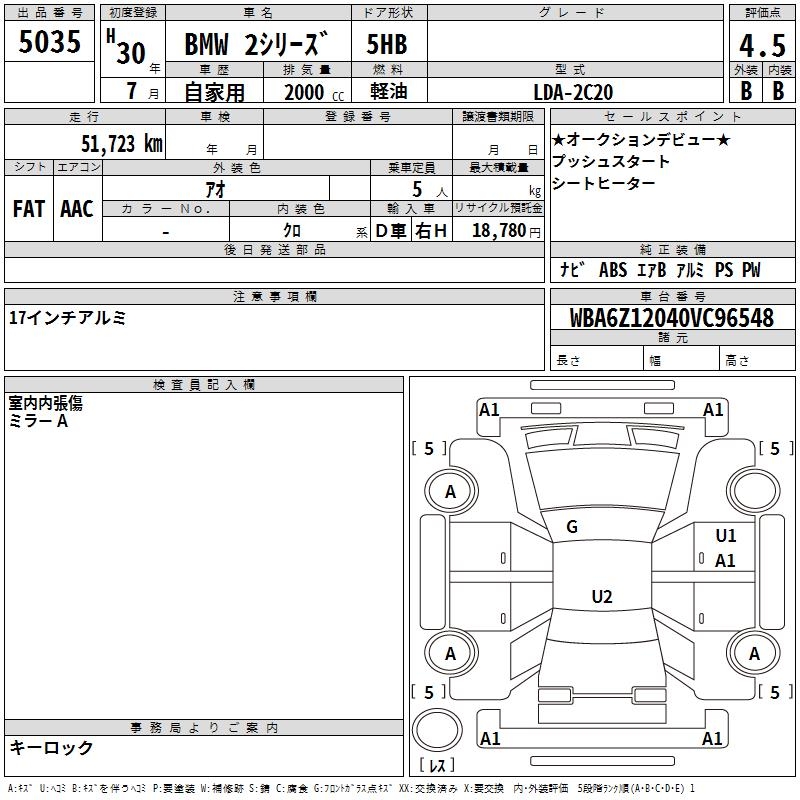Select the overall grade score 4.5
The width and height of the screenshot is (800, 800).
click(762, 45)
